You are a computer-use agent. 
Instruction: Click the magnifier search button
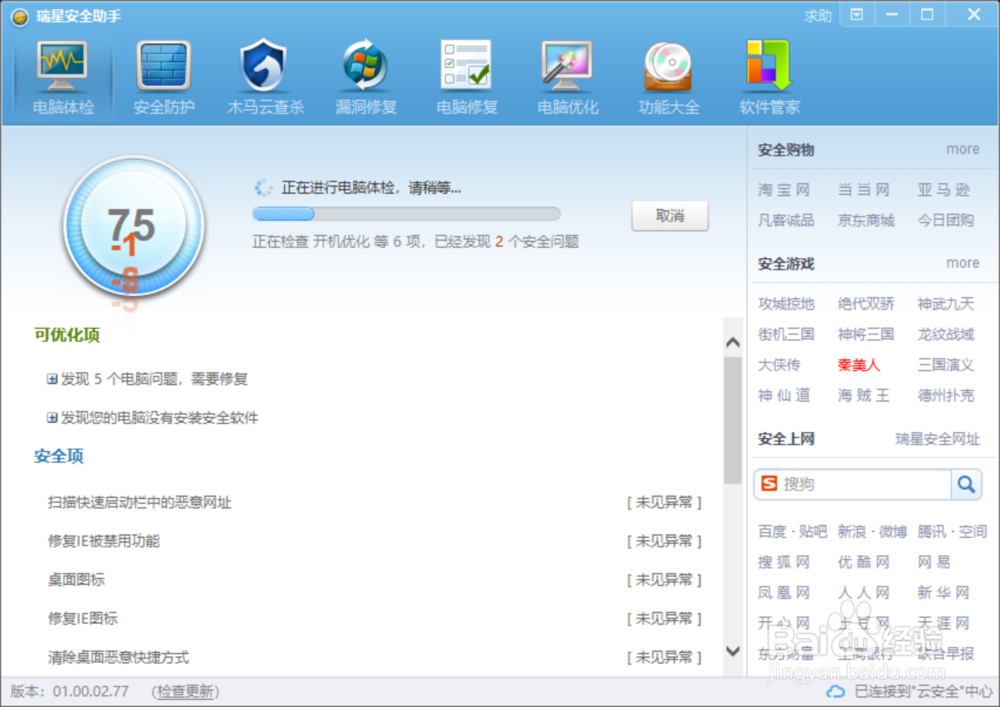tap(966, 485)
